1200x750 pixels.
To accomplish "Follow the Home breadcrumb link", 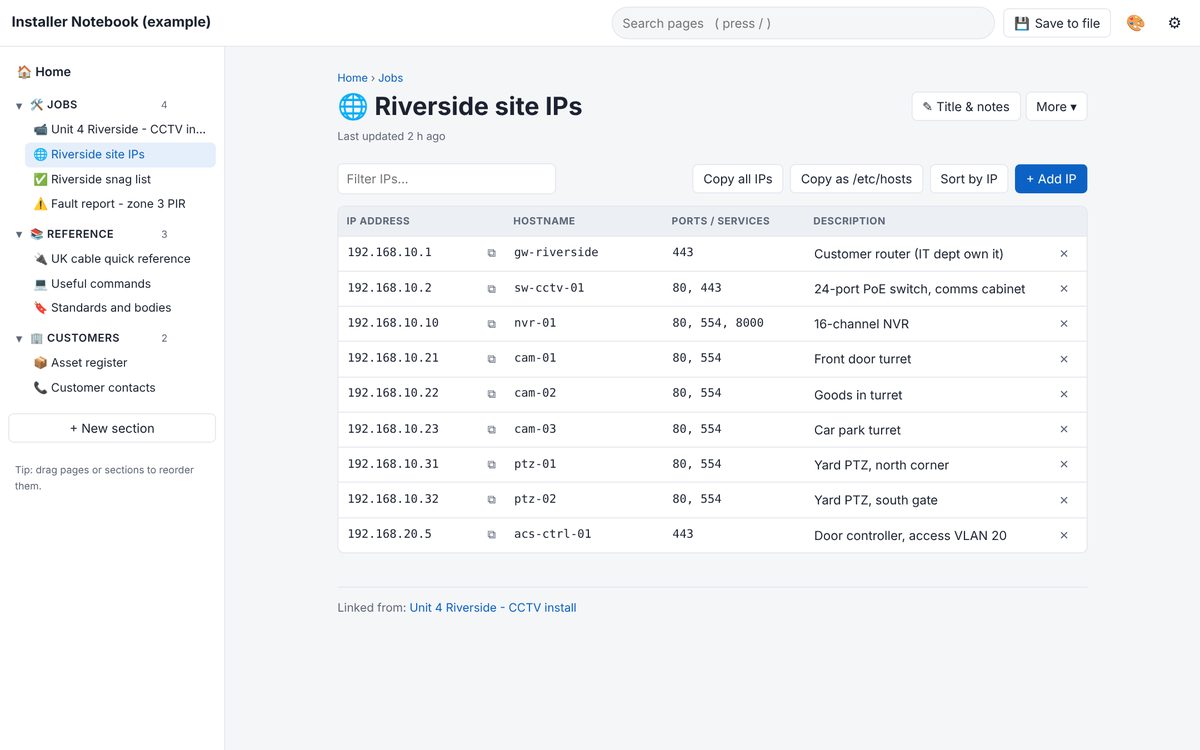I will pyautogui.click(x=352, y=78).
